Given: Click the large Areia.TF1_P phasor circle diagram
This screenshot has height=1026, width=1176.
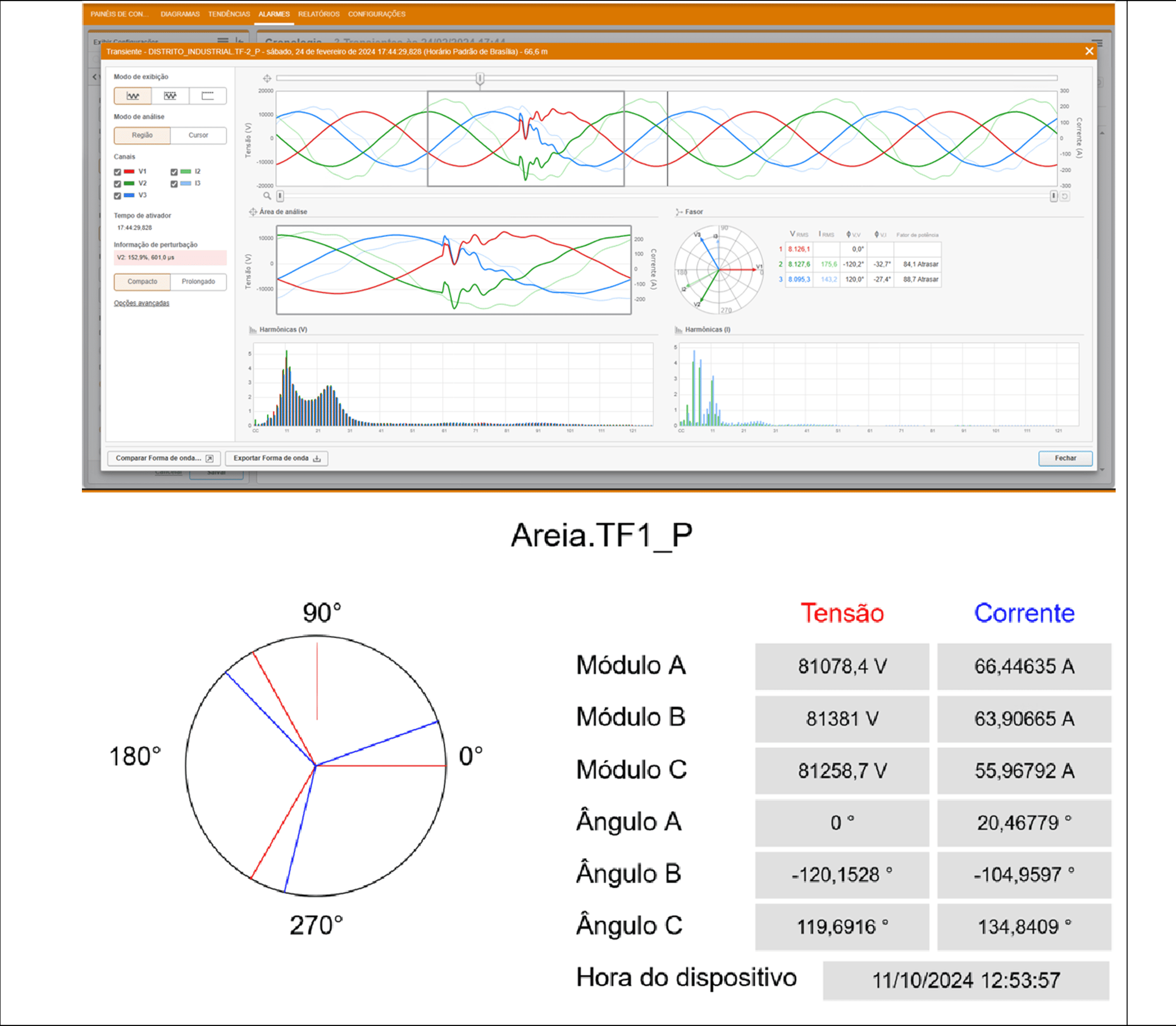Looking at the screenshot, I should (x=316, y=766).
